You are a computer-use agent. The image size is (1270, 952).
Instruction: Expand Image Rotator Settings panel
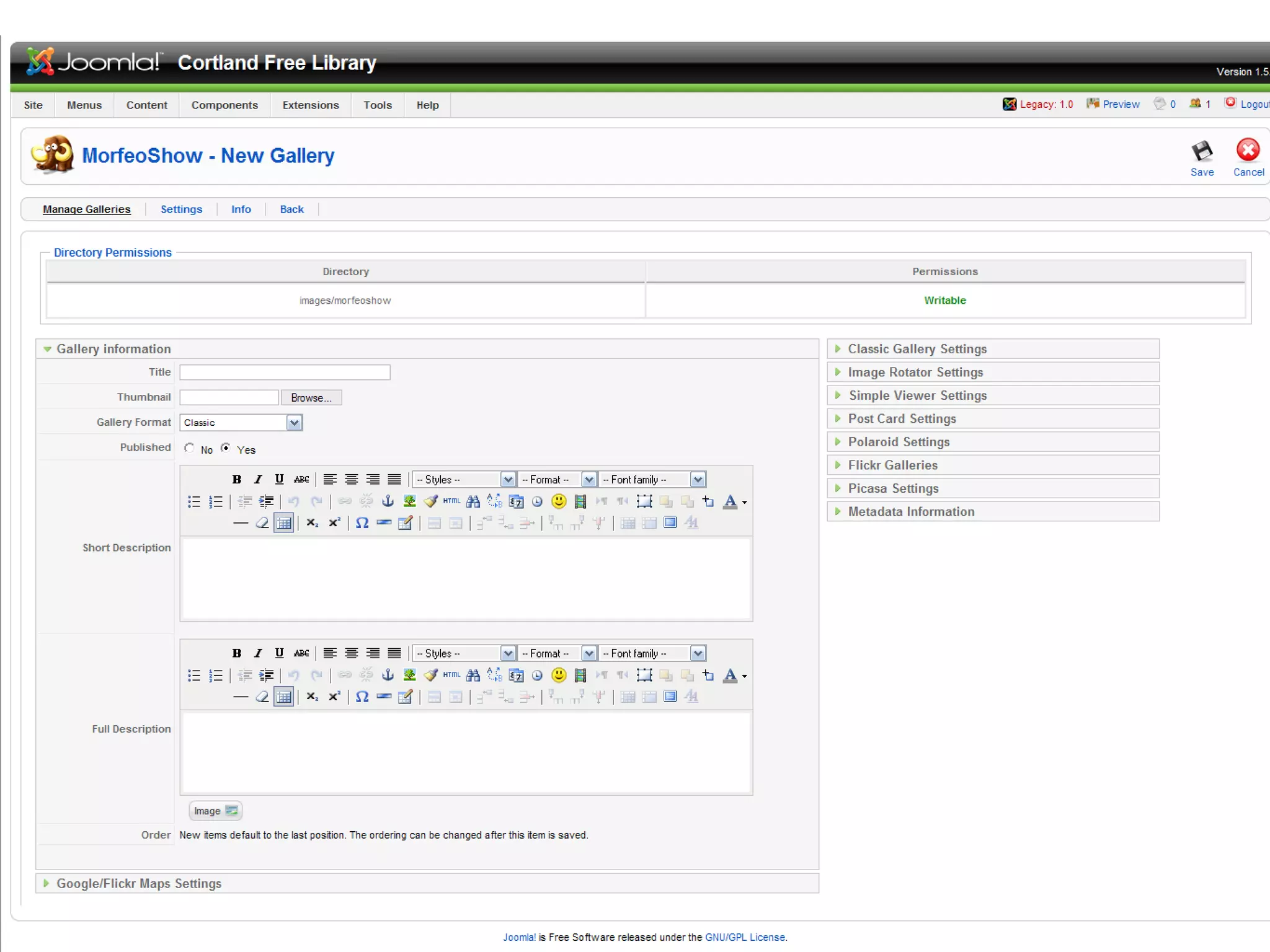(x=993, y=372)
